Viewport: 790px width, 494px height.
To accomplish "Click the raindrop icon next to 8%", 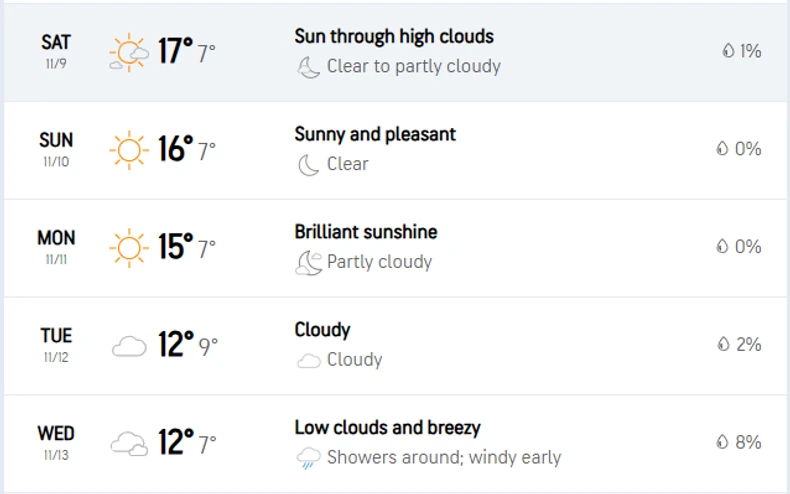I will coord(722,442).
